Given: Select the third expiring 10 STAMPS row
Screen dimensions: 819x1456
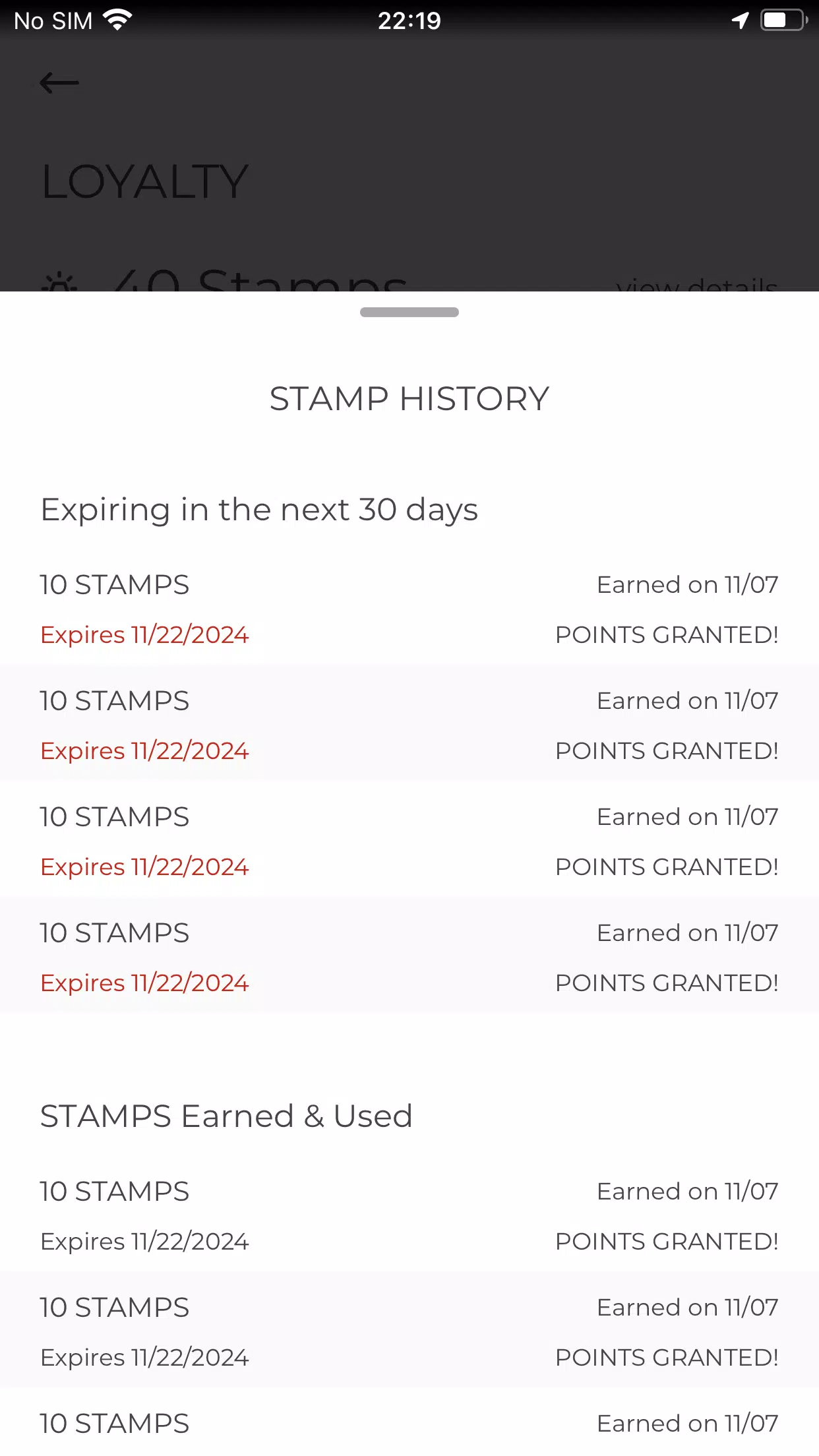Looking at the screenshot, I should click(409, 839).
